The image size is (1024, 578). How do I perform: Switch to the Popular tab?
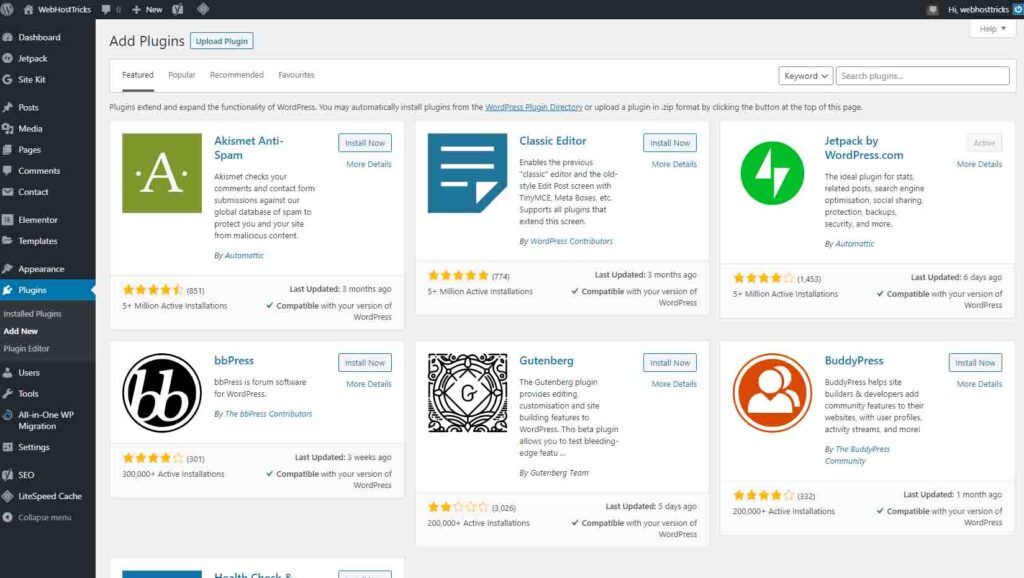click(182, 74)
